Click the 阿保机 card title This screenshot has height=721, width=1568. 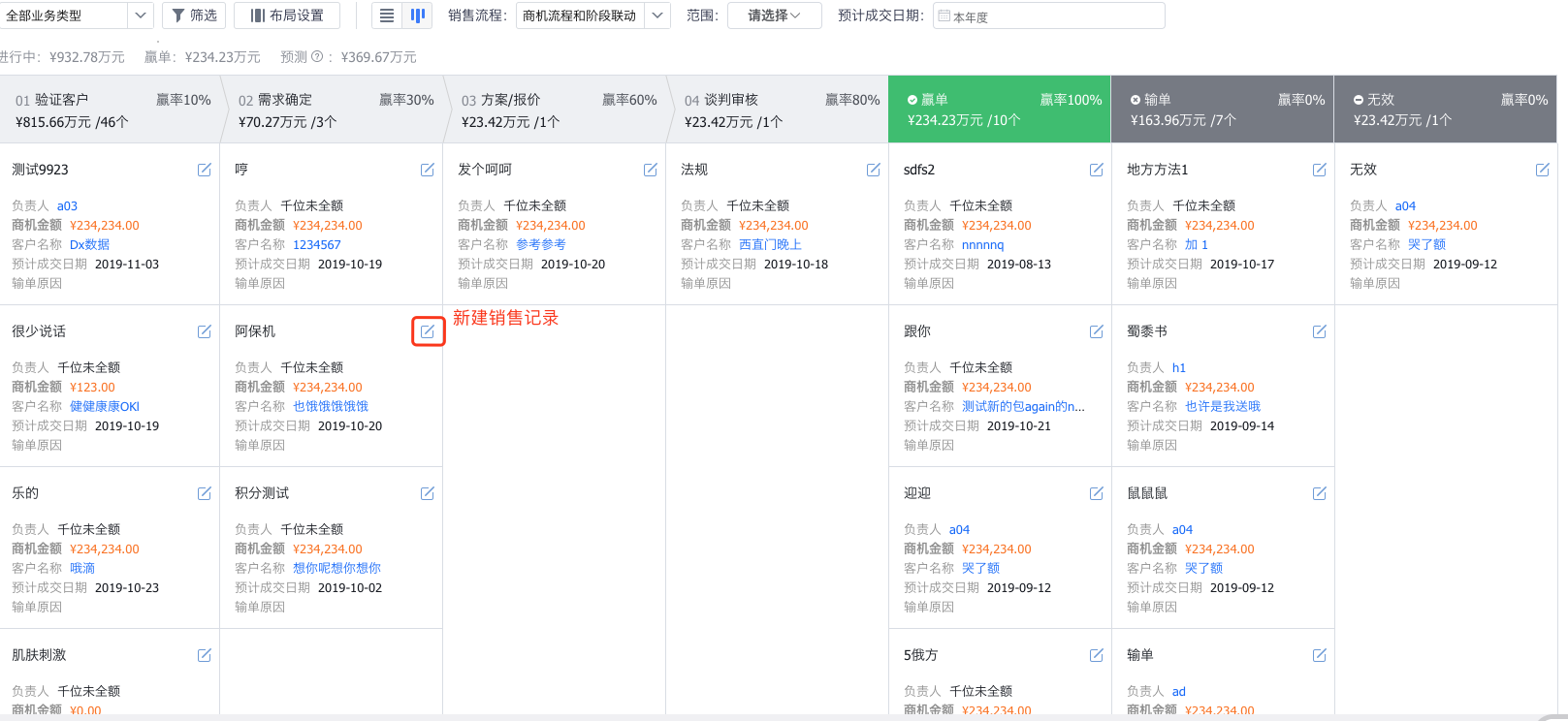click(x=255, y=331)
